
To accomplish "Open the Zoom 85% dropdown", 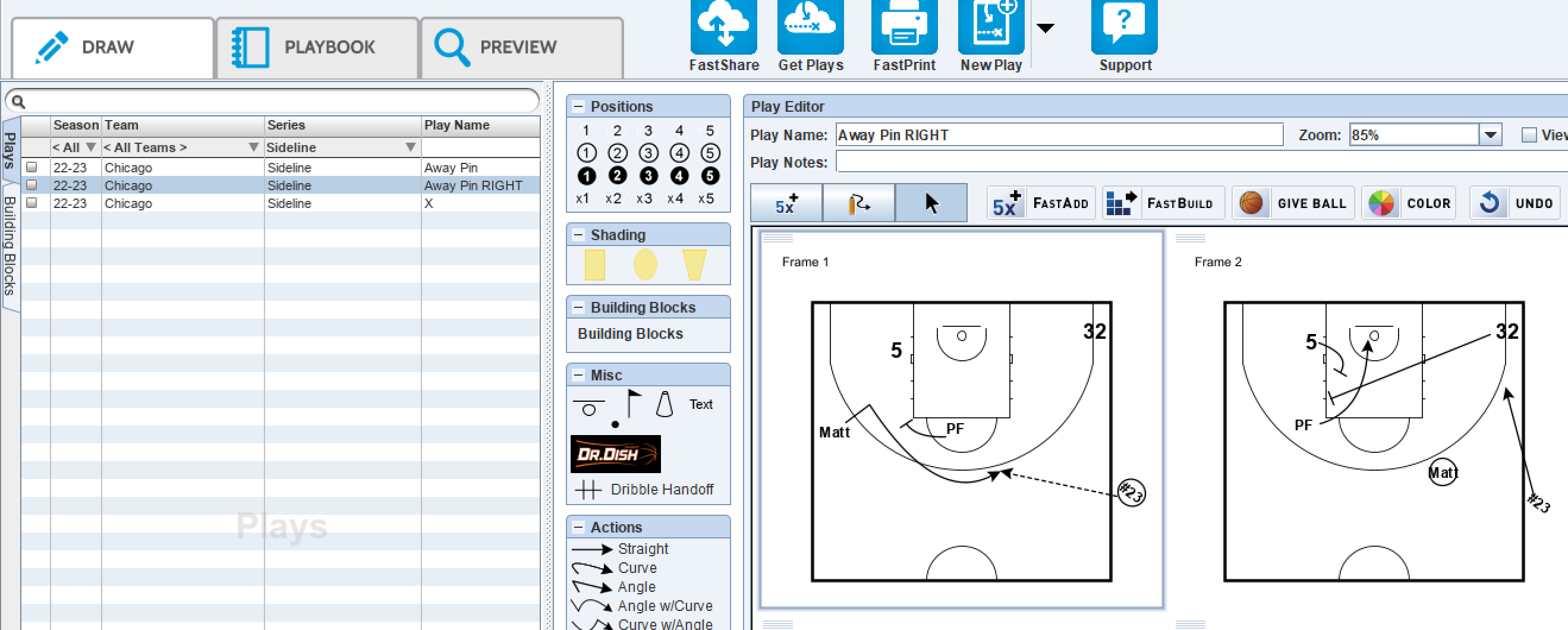I will 1491,135.
